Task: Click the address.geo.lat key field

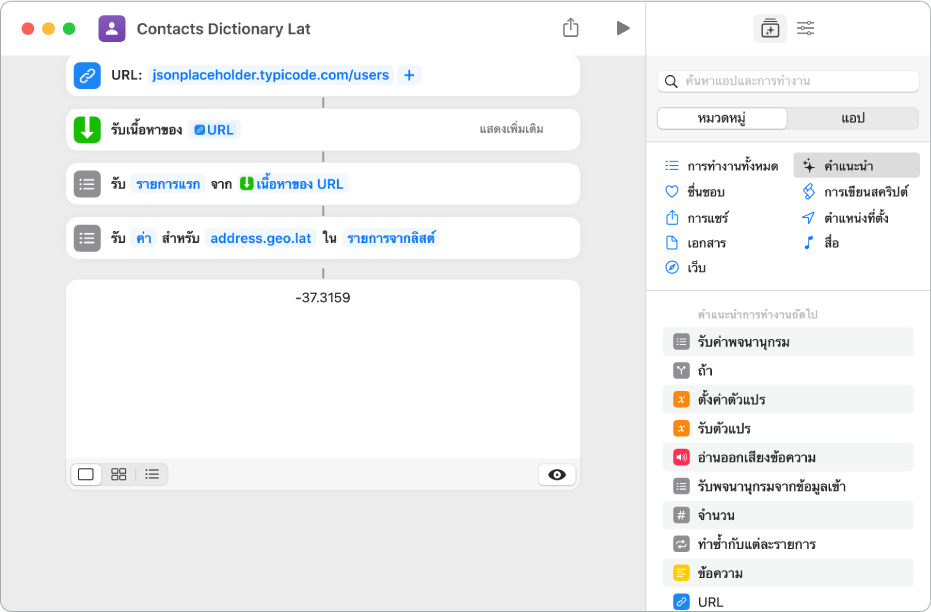Action: tap(260, 238)
